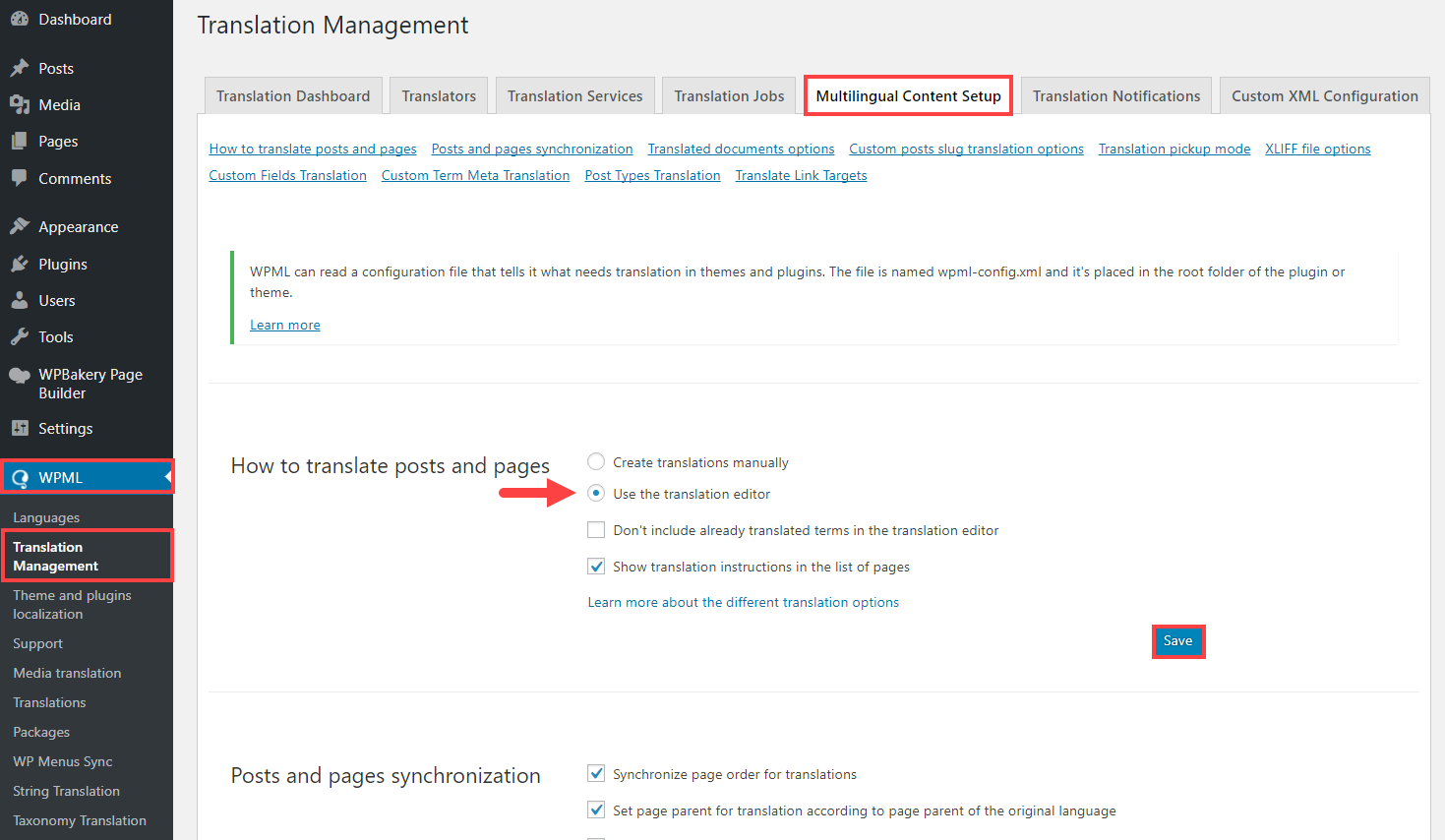The width and height of the screenshot is (1445, 840).
Task: Jump to Custom Fields Translation link
Action: click(x=287, y=175)
